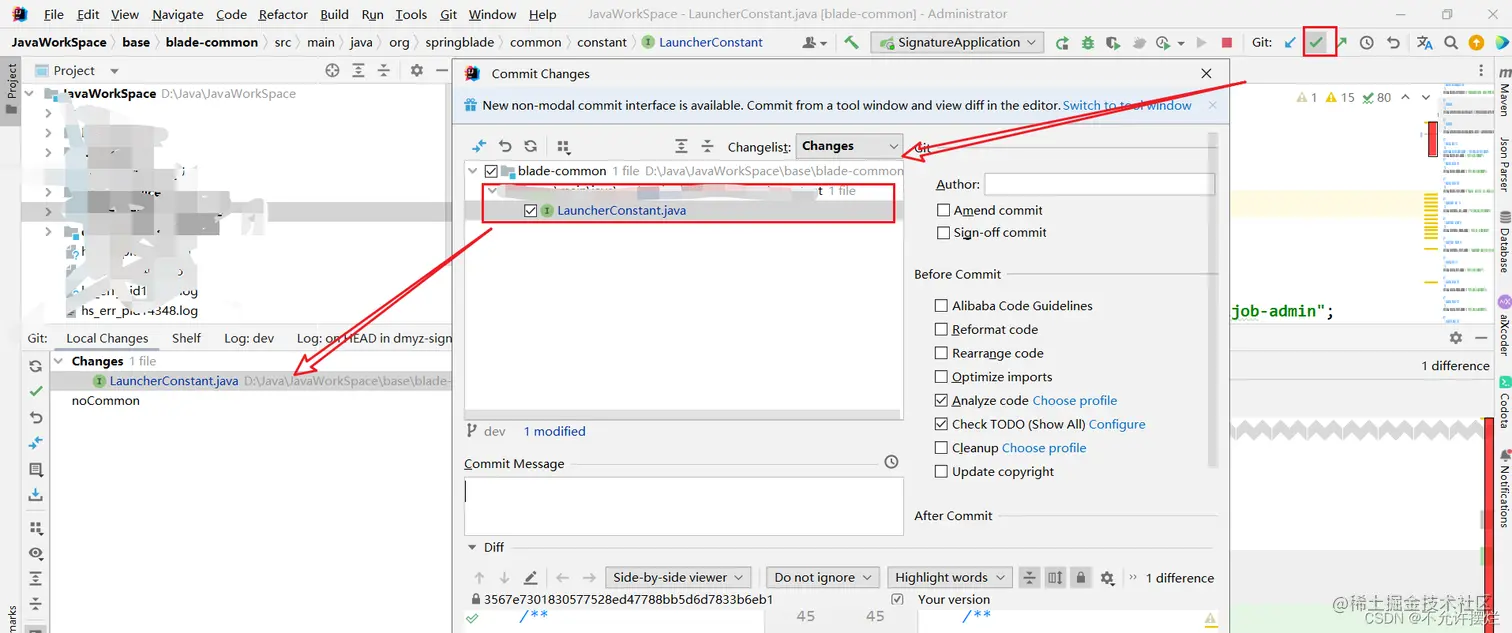Viewport: 1512px width, 633px height.
Task: Open Git show history clock icon
Action: 1366,42
